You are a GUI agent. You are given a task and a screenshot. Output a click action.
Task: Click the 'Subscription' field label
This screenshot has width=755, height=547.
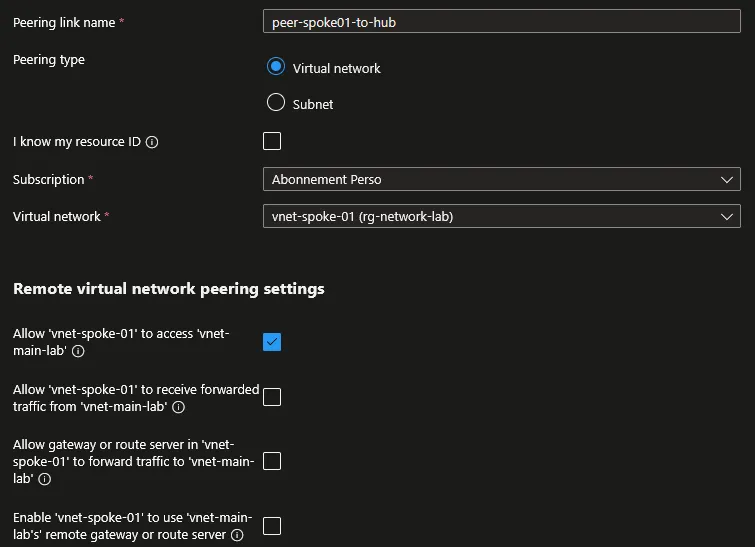coord(49,179)
